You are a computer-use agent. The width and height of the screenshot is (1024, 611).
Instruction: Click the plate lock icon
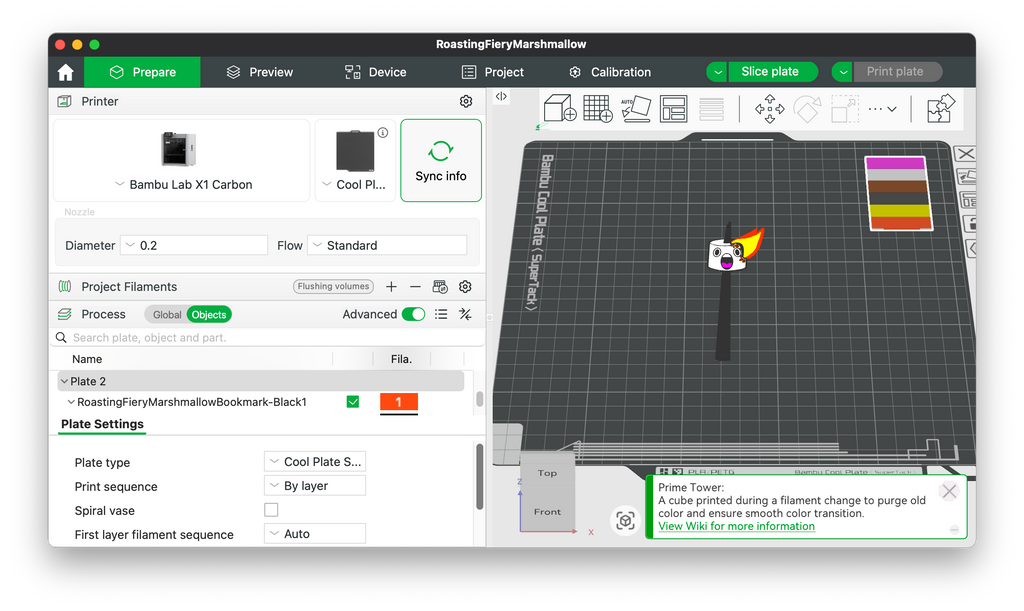click(x=969, y=224)
